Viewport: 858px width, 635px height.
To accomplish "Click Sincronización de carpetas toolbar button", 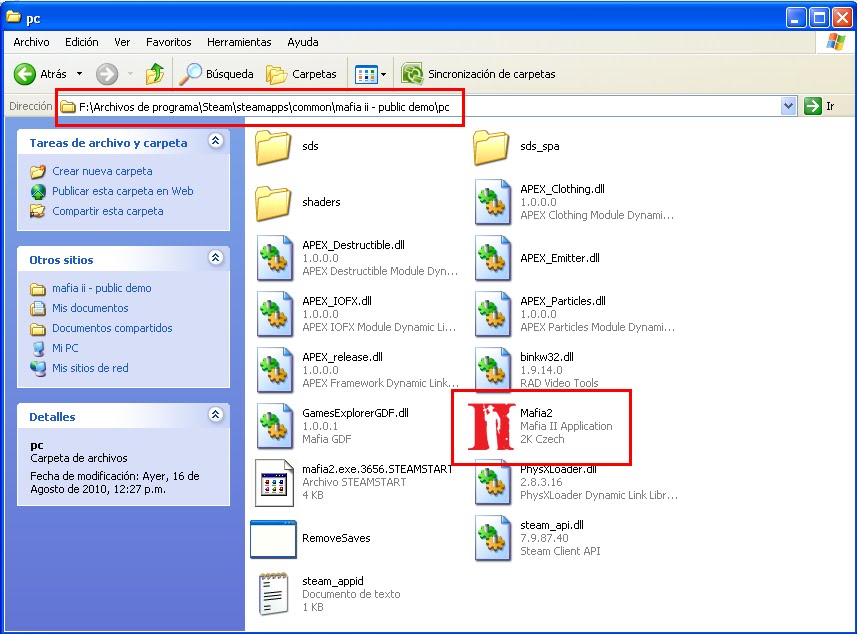I will click(478, 74).
